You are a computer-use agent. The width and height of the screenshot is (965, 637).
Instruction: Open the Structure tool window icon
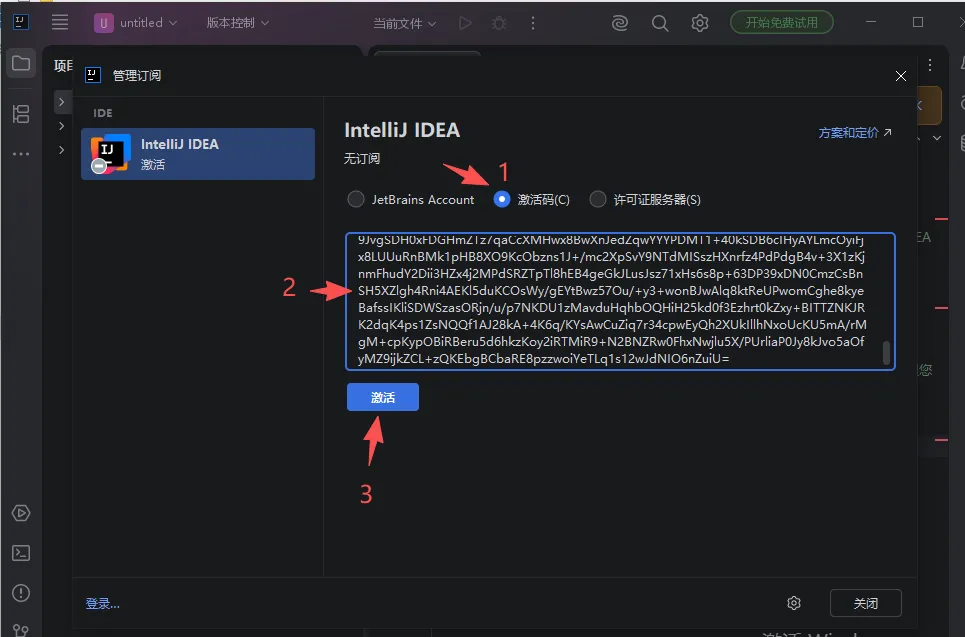(21, 114)
